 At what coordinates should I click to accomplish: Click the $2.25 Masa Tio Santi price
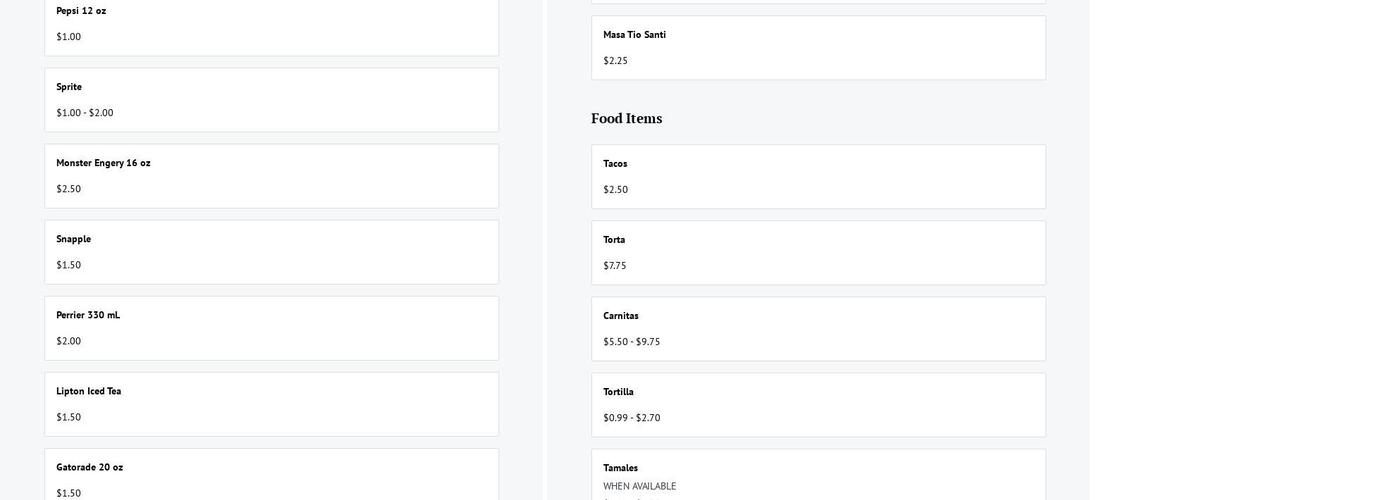point(615,61)
